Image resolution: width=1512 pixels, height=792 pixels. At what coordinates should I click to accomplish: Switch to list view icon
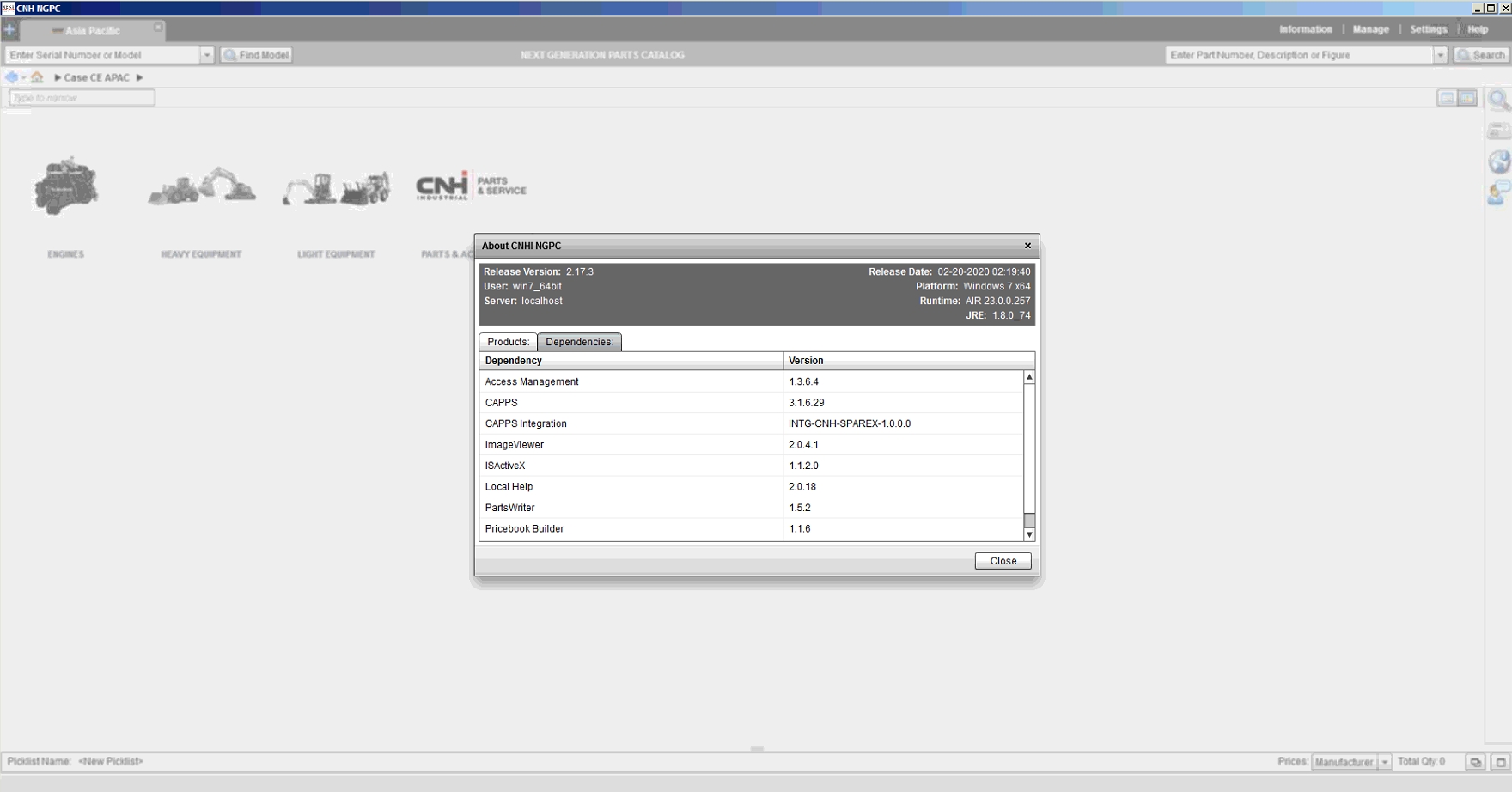click(1447, 98)
